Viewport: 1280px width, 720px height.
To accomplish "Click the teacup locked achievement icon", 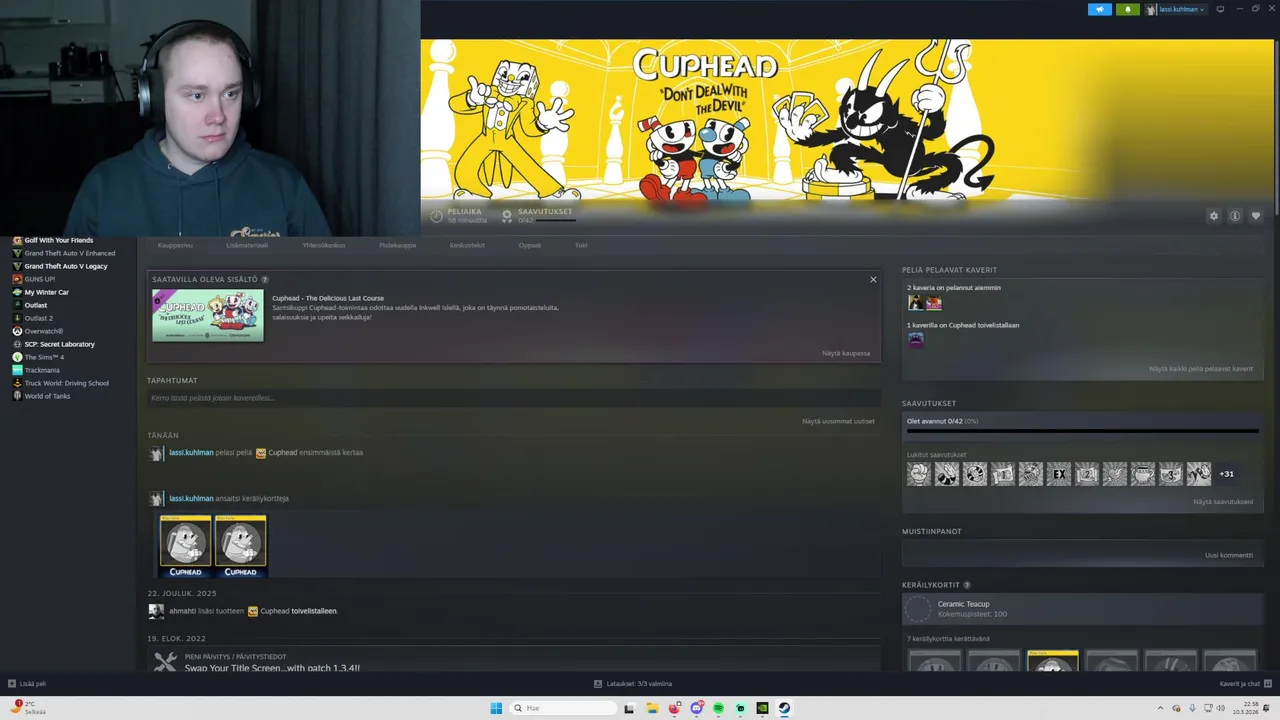I will (1143, 474).
